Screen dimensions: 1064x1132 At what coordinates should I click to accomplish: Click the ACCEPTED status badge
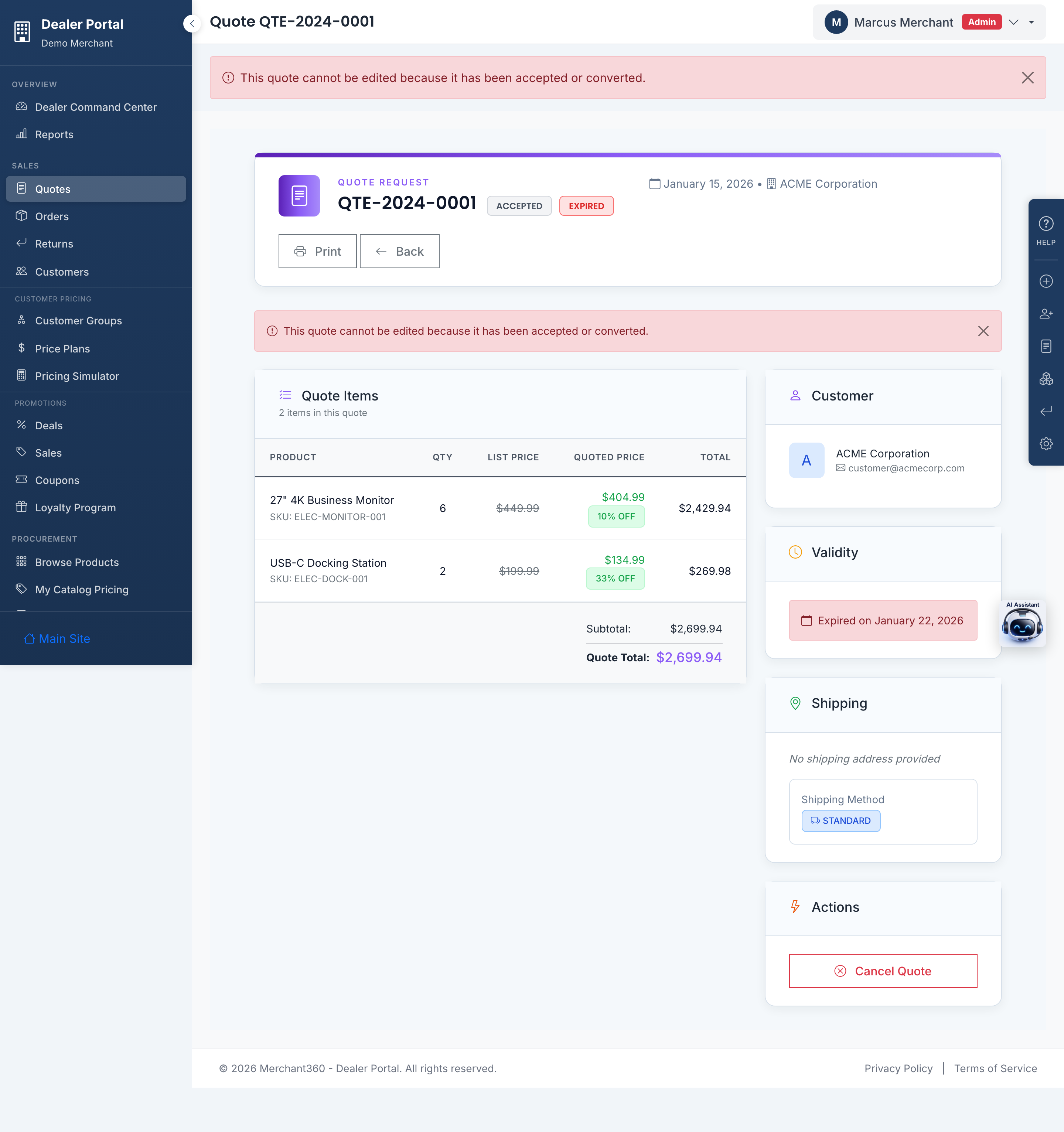coord(519,206)
